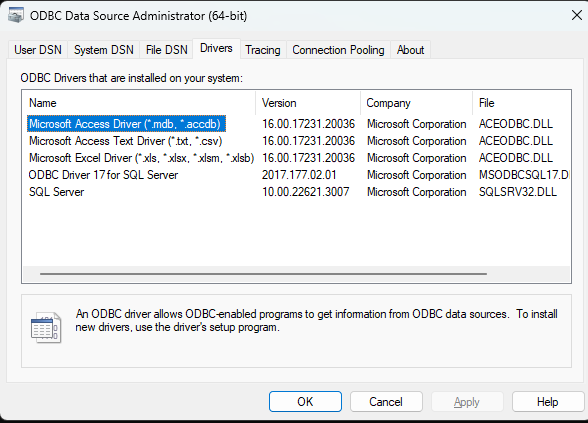Image resolution: width=588 pixels, height=423 pixels.
Task: Click the SQLSRV32.DLL file cell
Action: [x=518, y=192]
